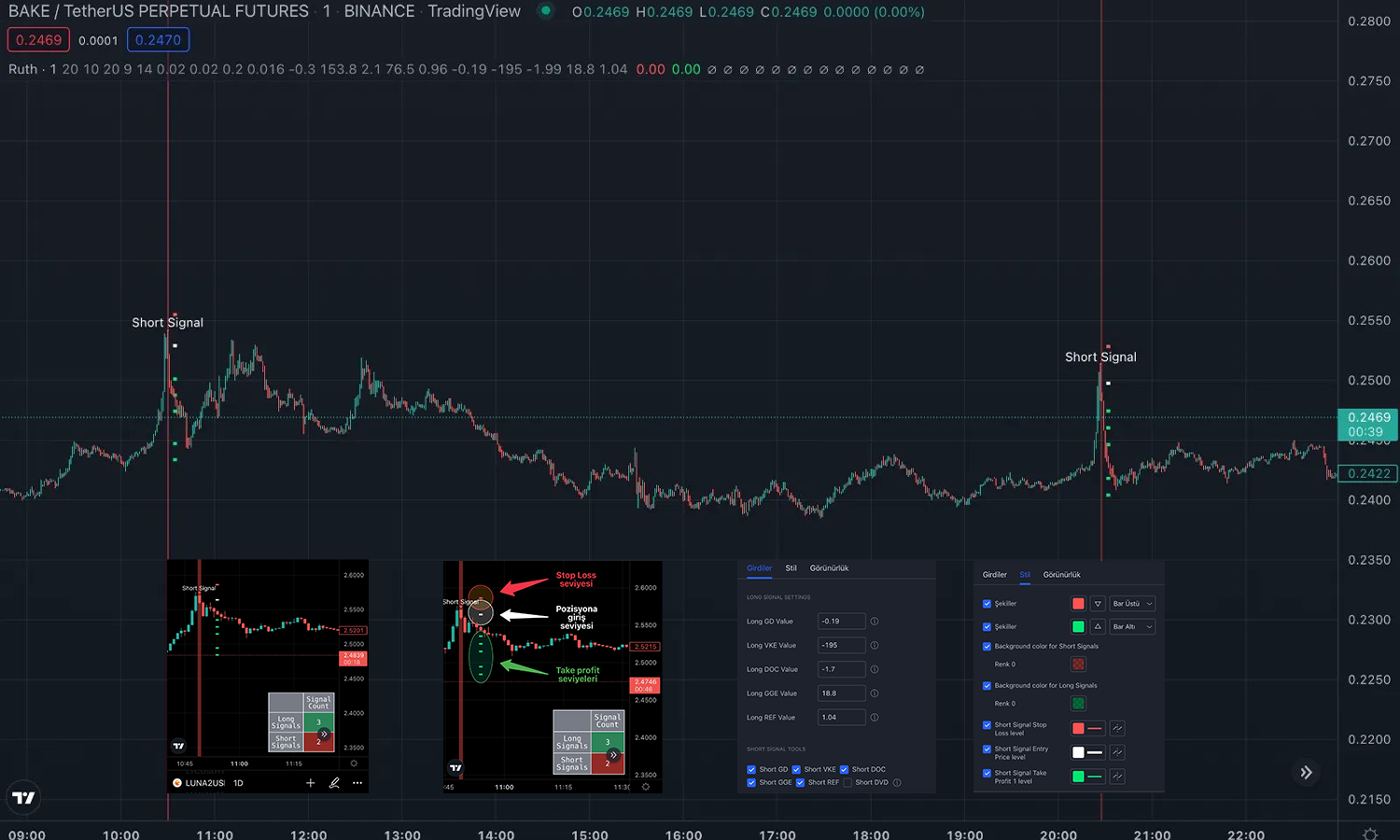Click the red 0.2469 sell price button

click(38, 40)
